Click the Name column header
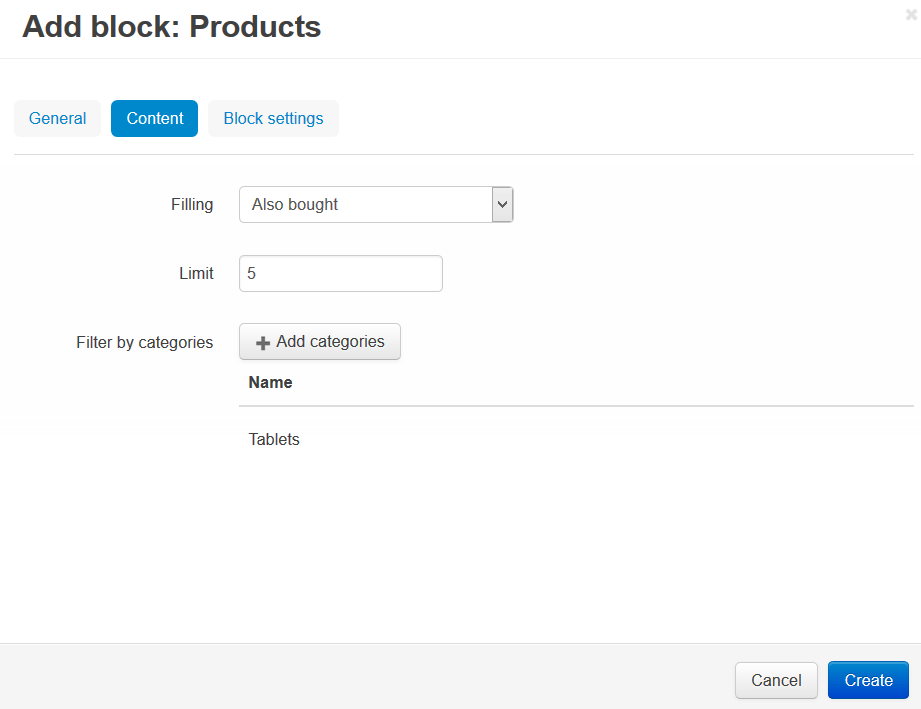This screenshot has height=709, width=921. (270, 382)
